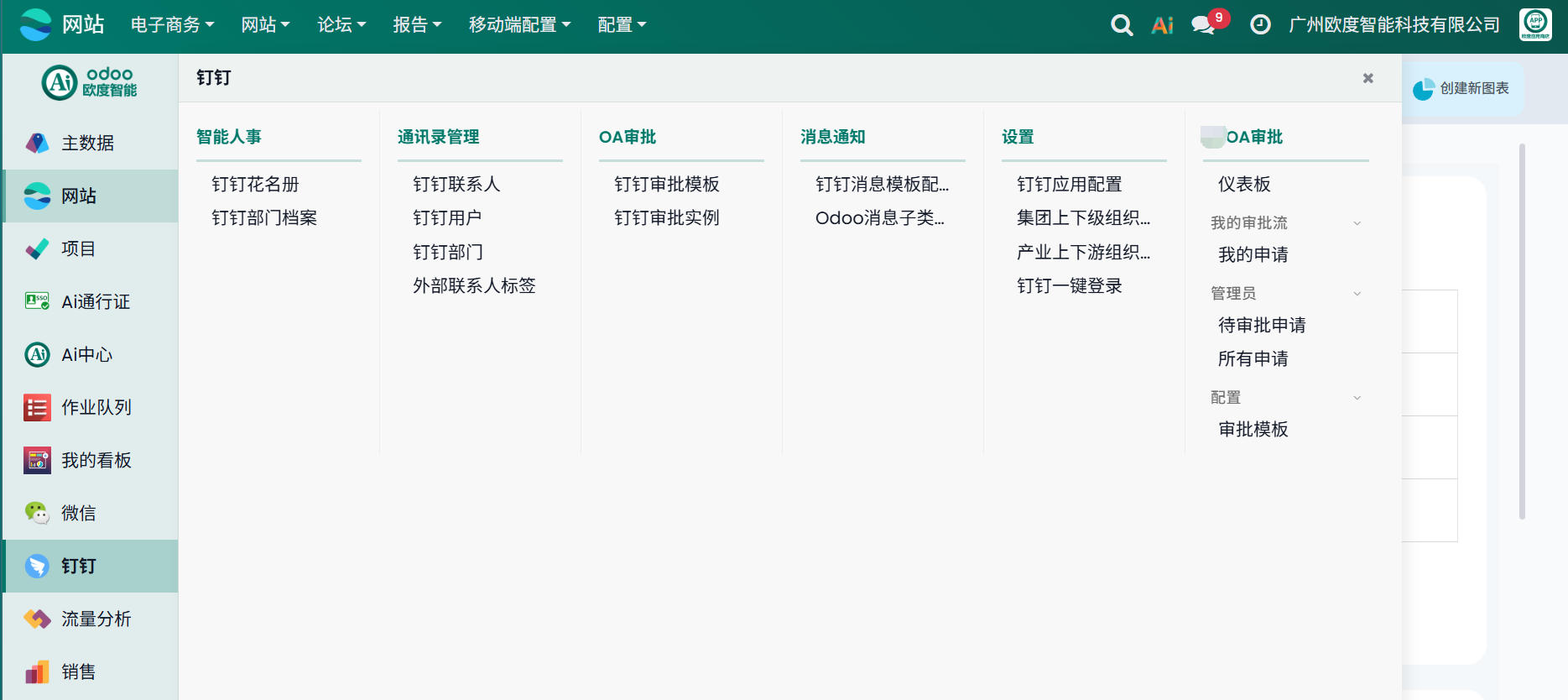The image size is (1568, 700).
Task: Open 钉钉花名册 menu entry
Action: tap(255, 184)
